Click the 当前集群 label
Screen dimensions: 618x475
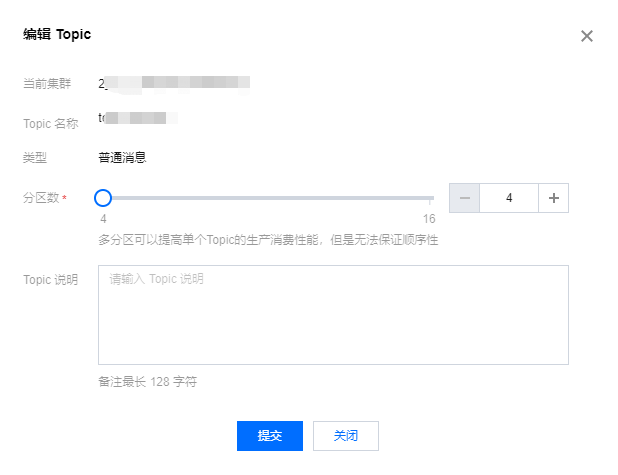[47, 83]
